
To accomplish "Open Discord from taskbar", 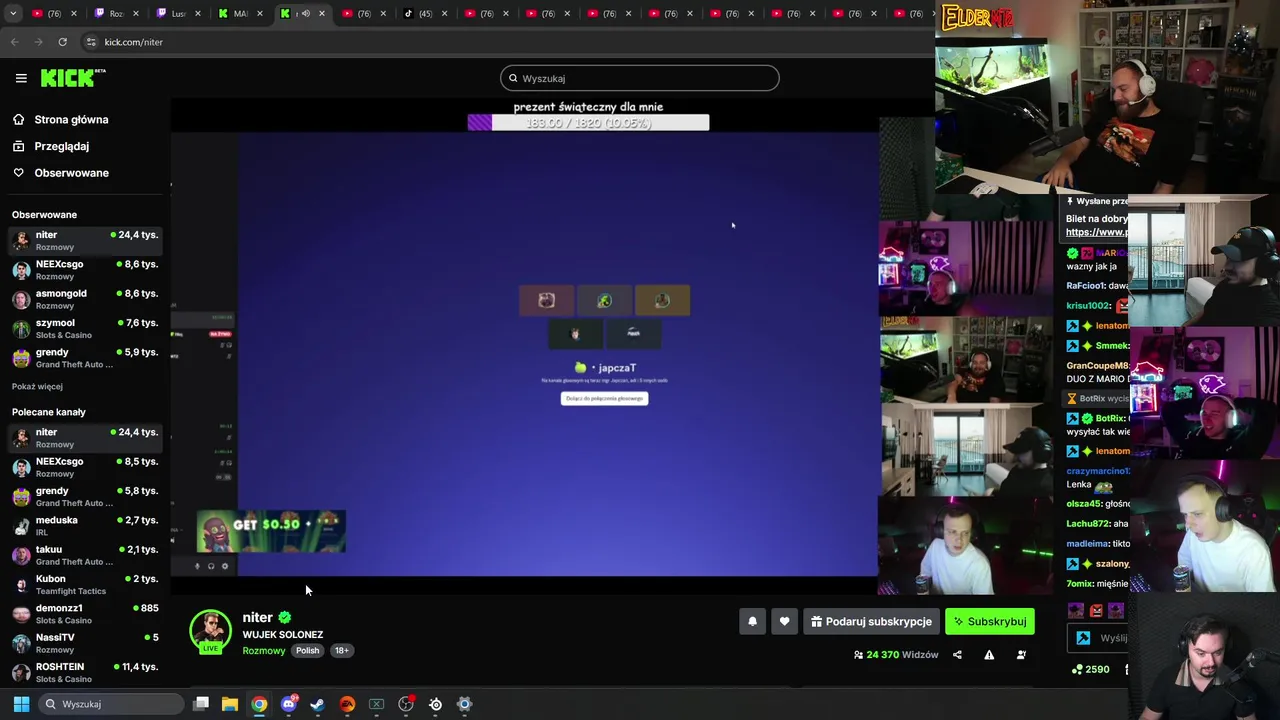I will coord(289,704).
